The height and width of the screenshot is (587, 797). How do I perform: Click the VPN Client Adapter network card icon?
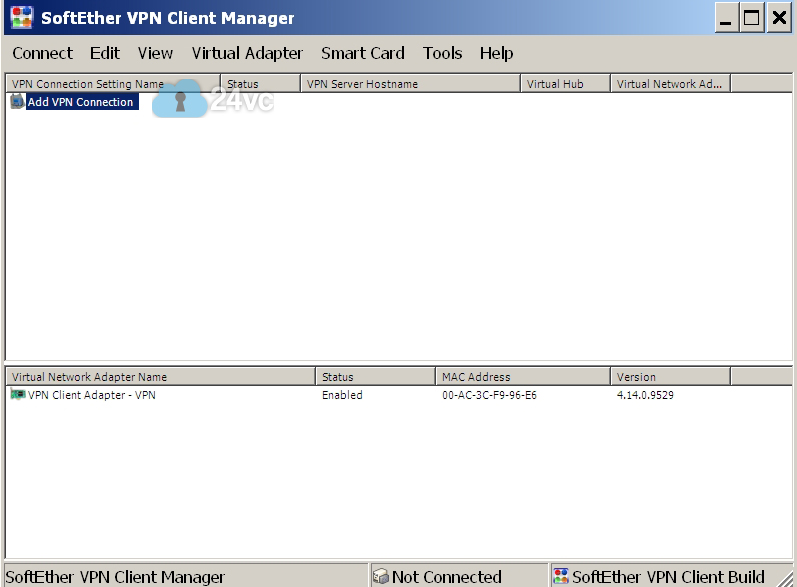click(18, 394)
